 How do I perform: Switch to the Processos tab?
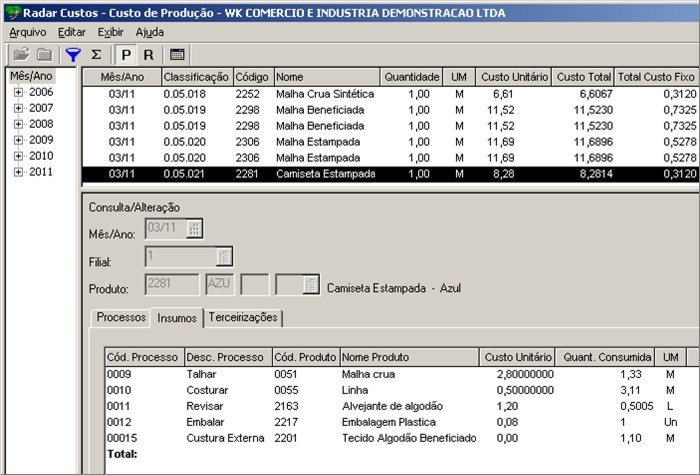tap(121, 318)
